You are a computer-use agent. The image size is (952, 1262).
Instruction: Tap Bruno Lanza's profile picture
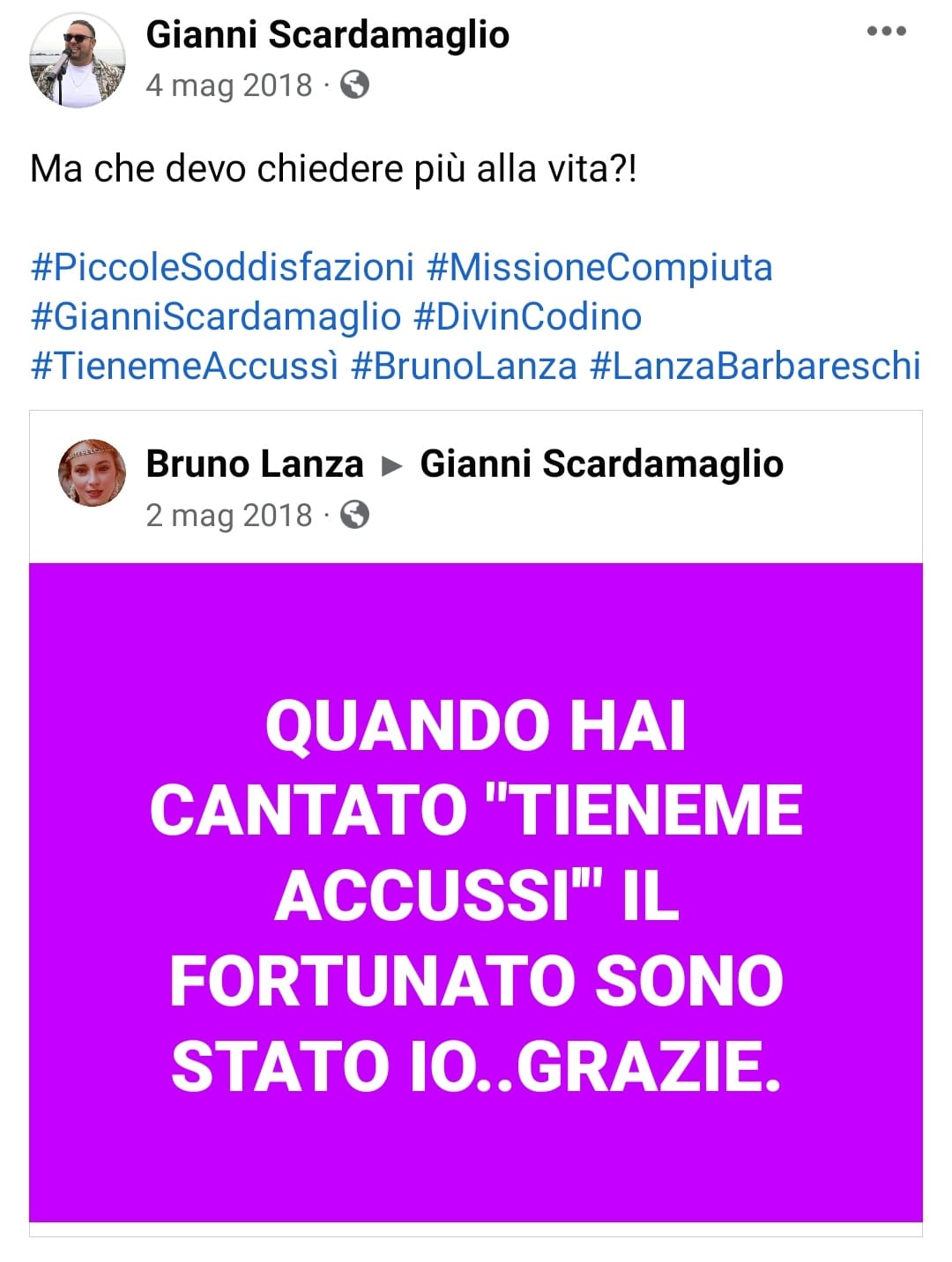[92, 473]
